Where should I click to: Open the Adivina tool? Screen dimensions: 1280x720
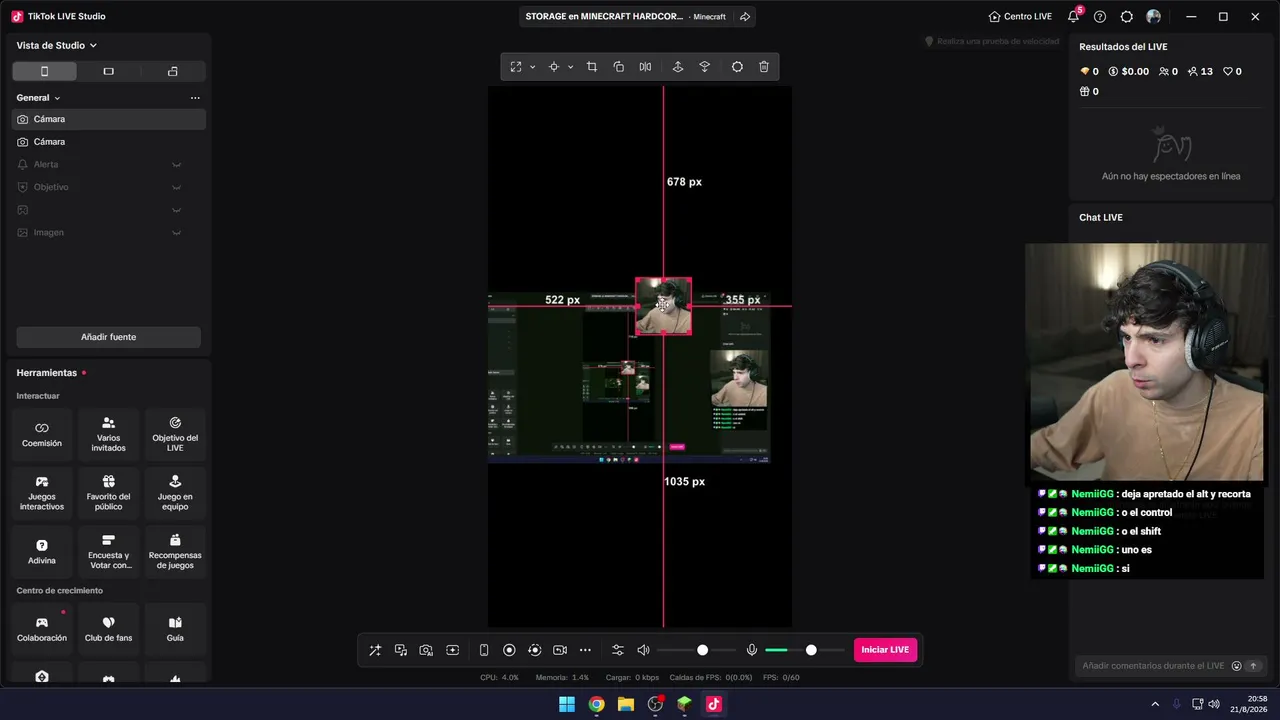pyautogui.click(x=42, y=552)
